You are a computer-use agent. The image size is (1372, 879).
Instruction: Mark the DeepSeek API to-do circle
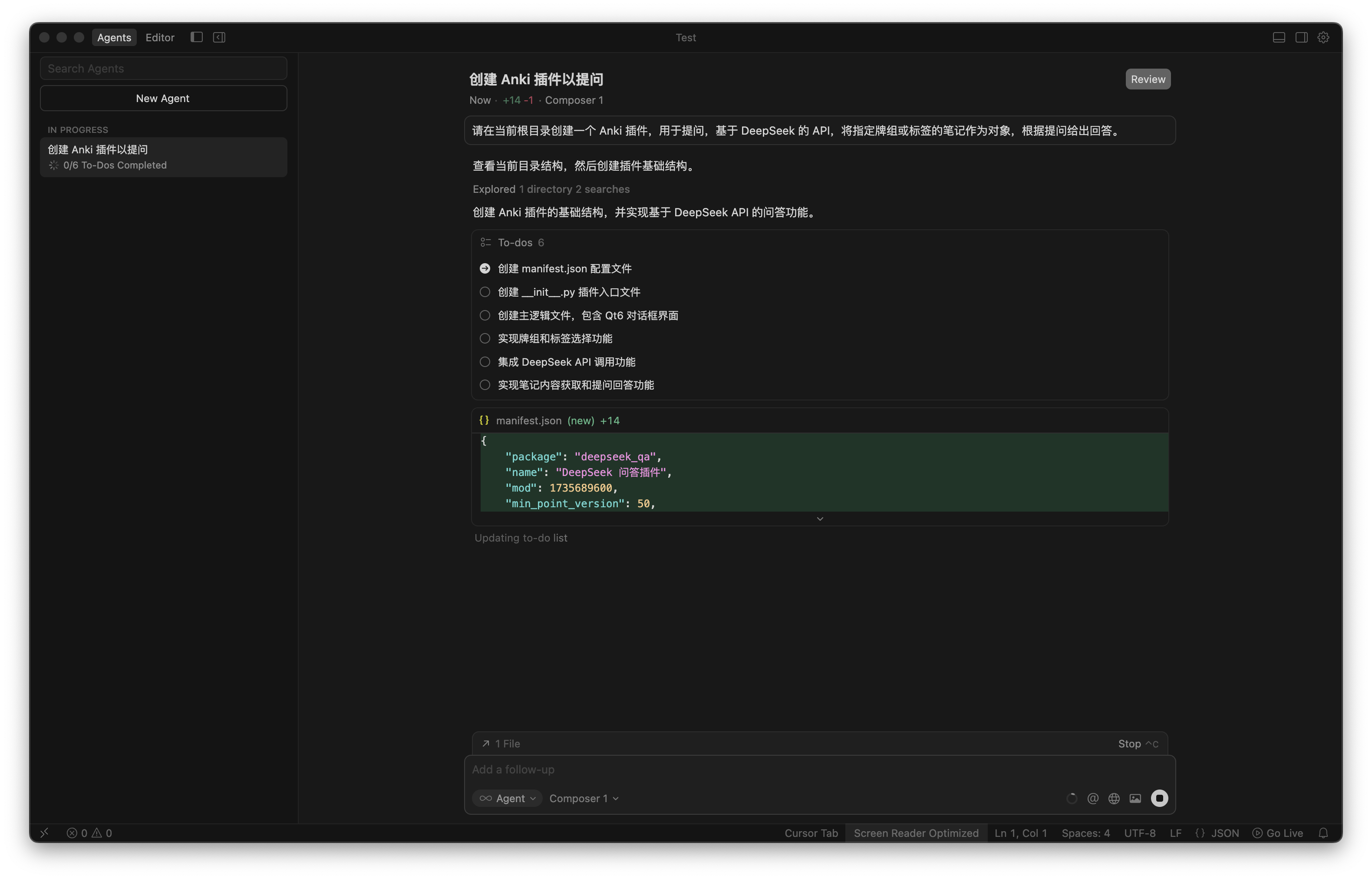(485, 362)
